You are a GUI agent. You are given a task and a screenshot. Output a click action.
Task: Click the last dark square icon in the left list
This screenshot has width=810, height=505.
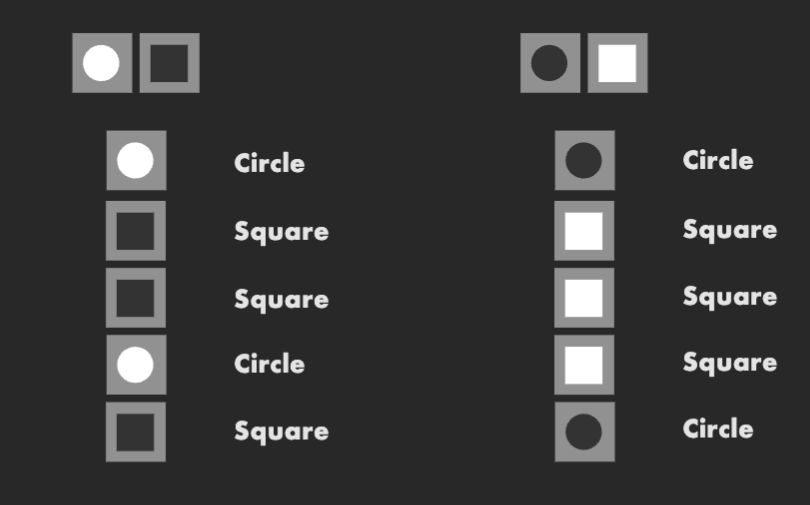[136, 432]
